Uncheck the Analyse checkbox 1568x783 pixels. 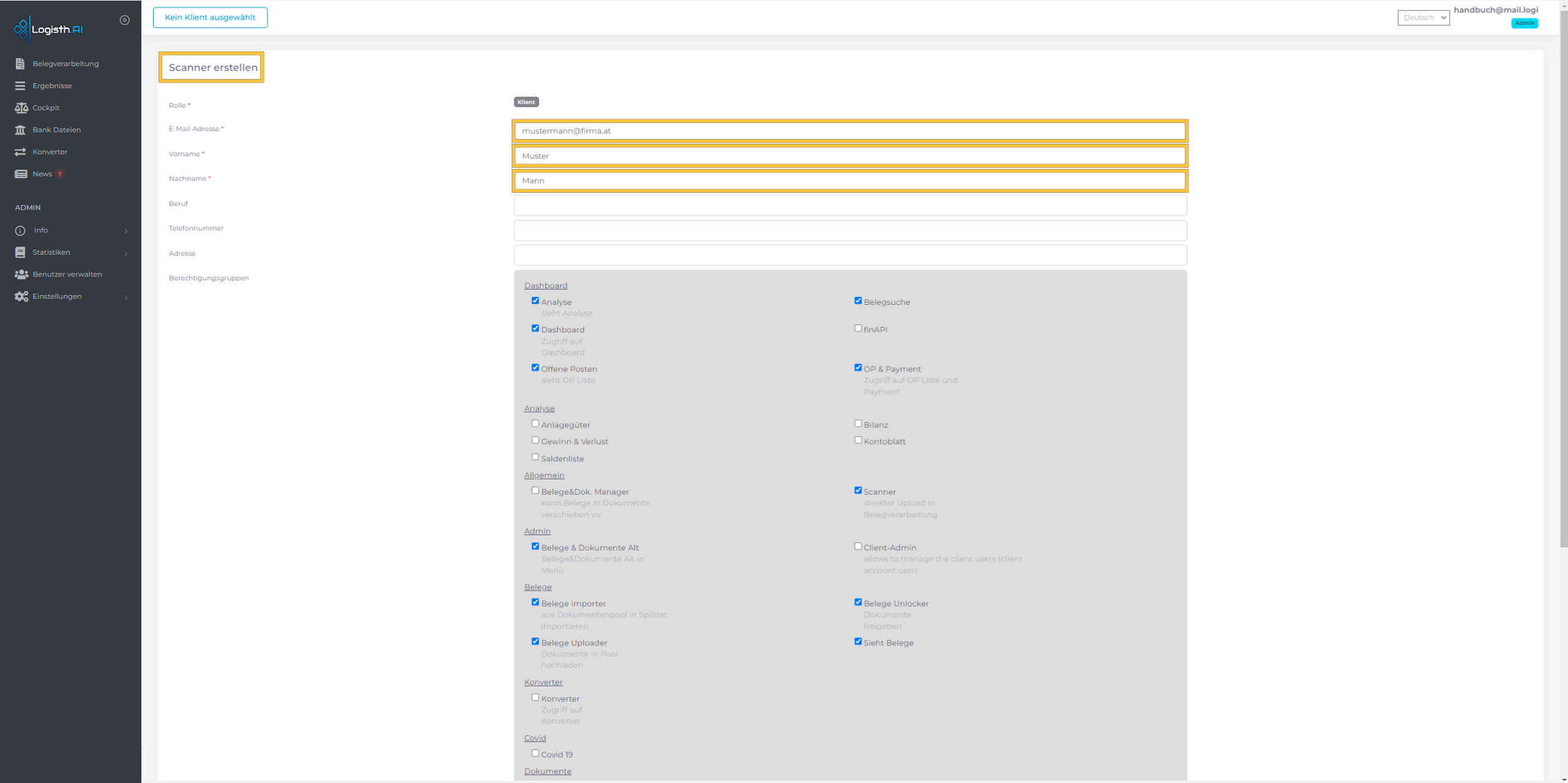point(536,301)
